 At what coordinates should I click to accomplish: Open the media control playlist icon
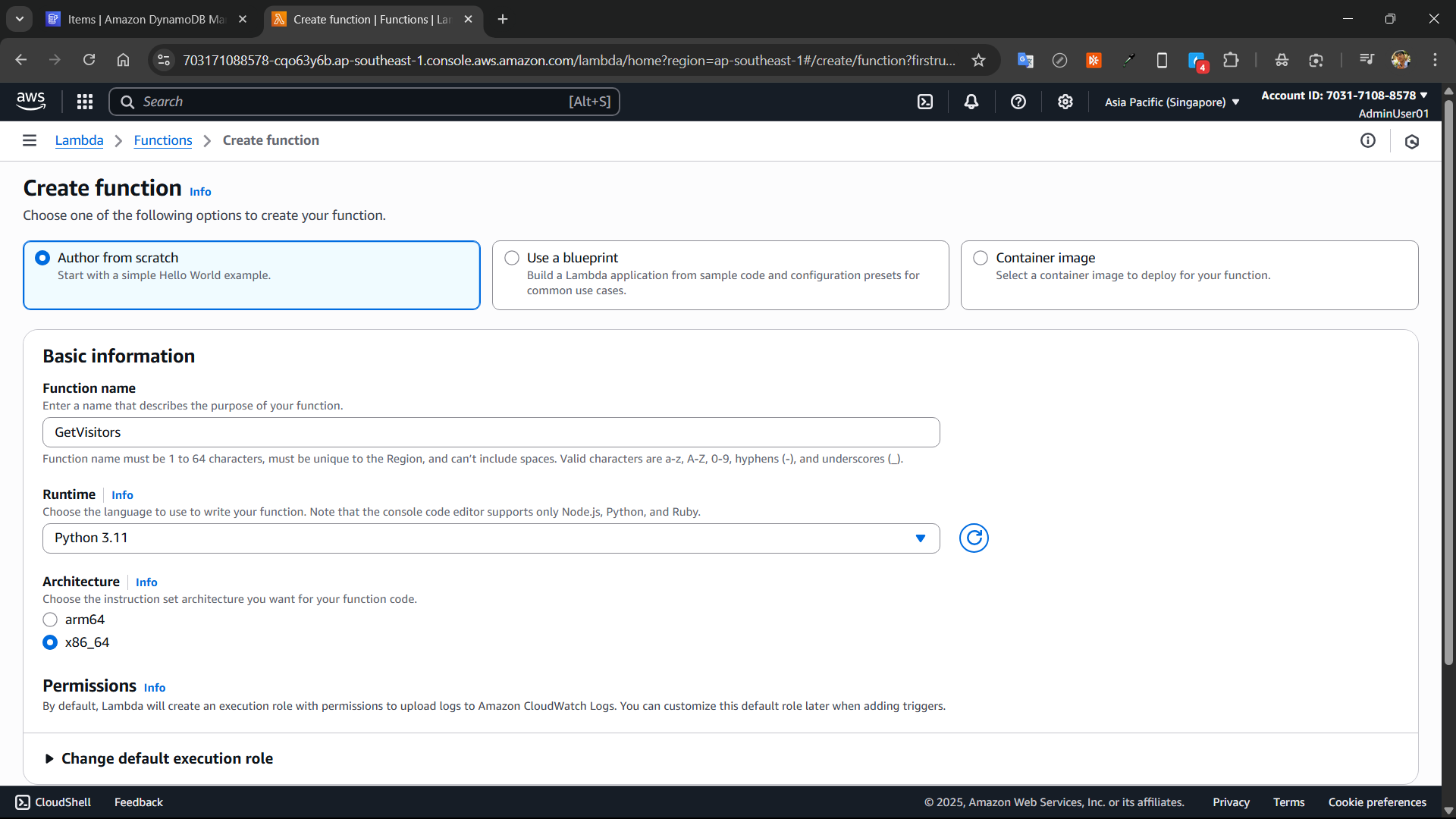click(x=1367, y=60)
